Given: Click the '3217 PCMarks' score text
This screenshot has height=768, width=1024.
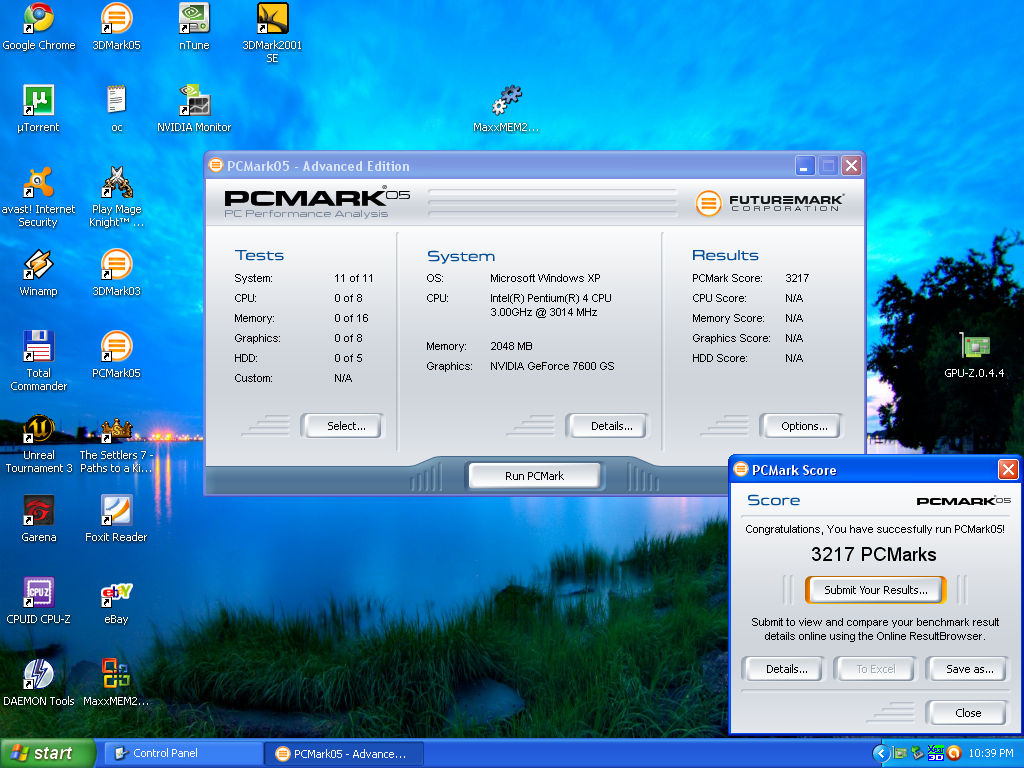Looking at the screenshot, I should [x=873, y=554].
